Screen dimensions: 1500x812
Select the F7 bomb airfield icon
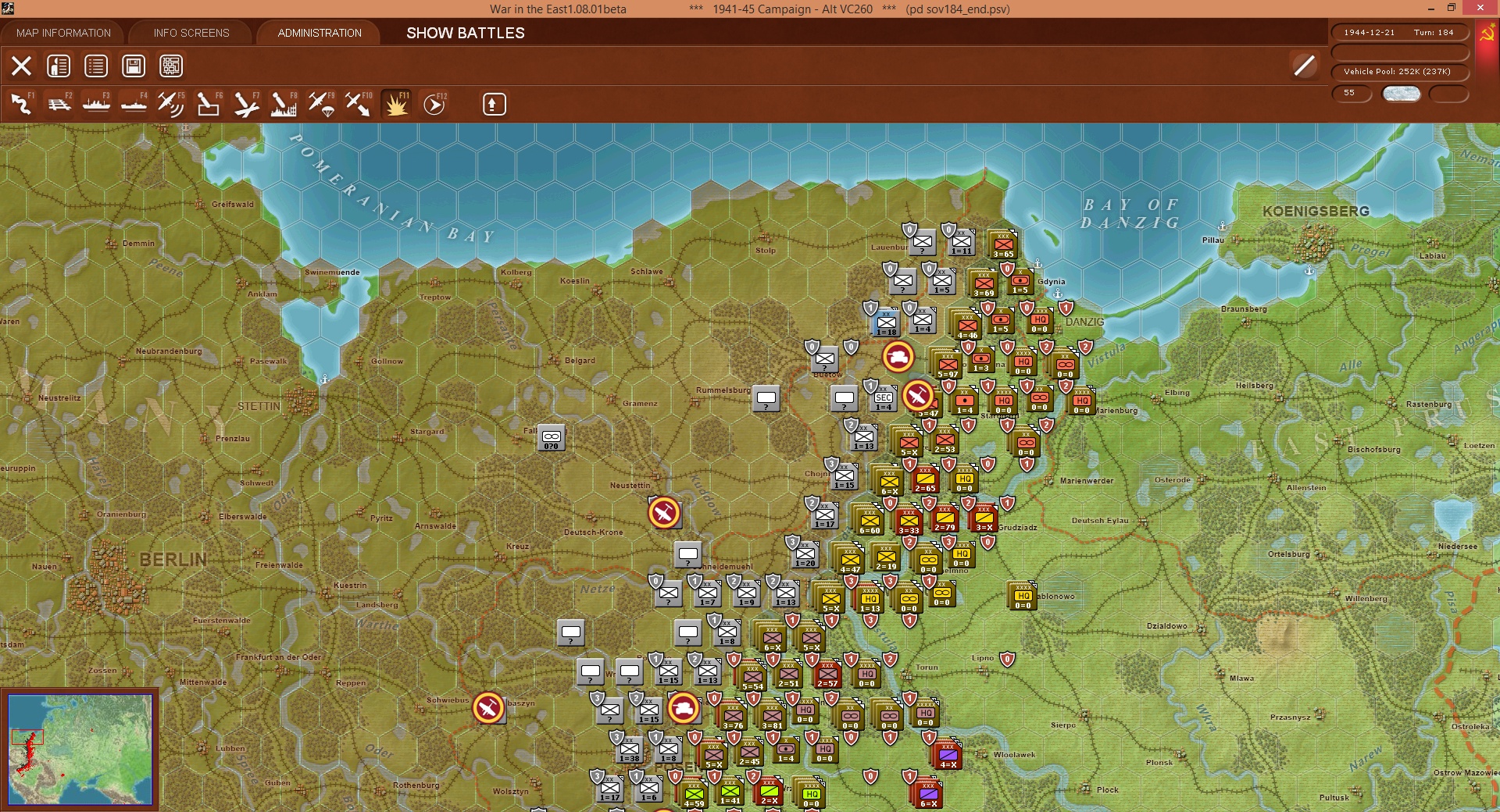click(246, 104)
